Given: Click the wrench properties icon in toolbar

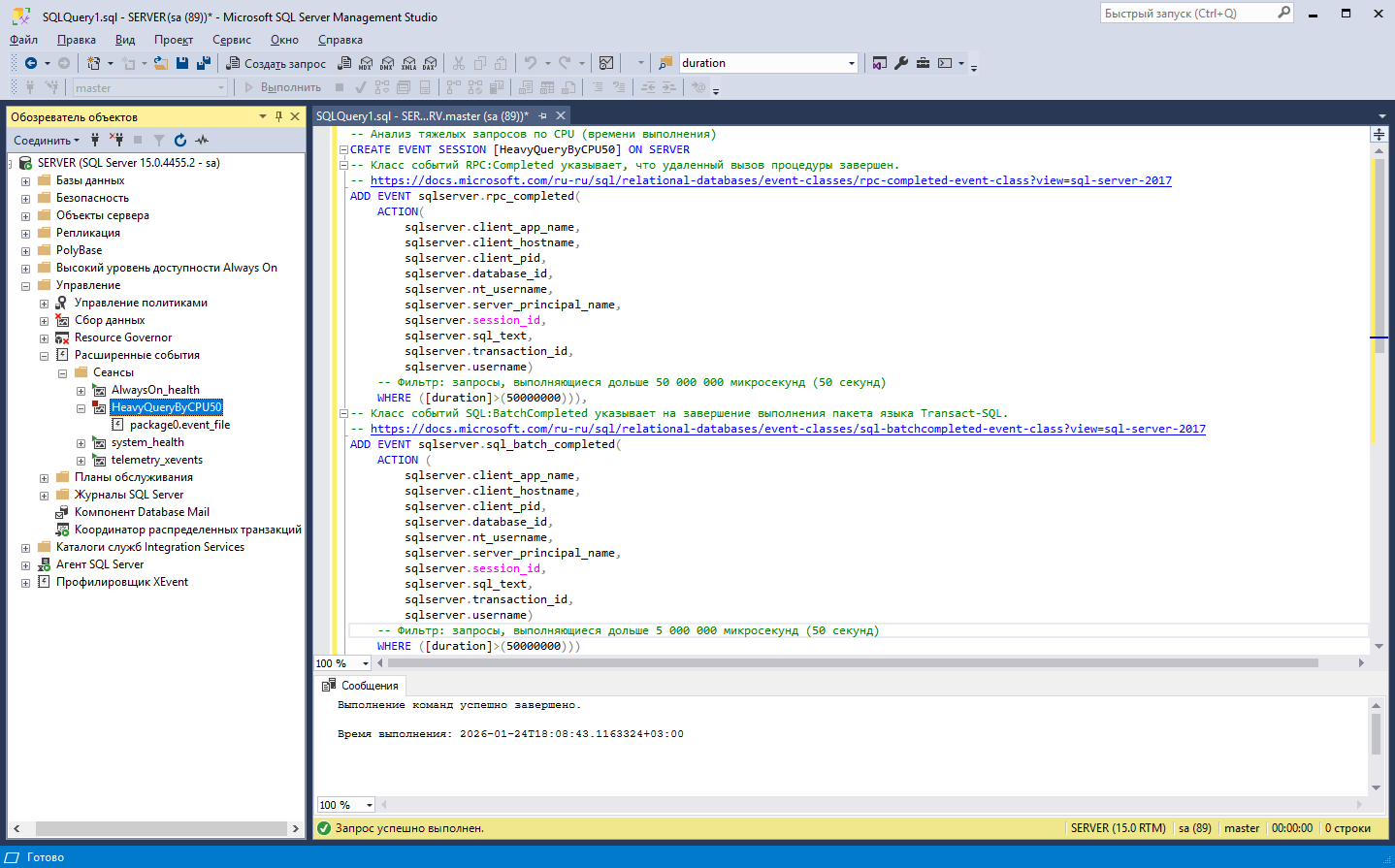Looking at the screenshot, I should (901, 63).
